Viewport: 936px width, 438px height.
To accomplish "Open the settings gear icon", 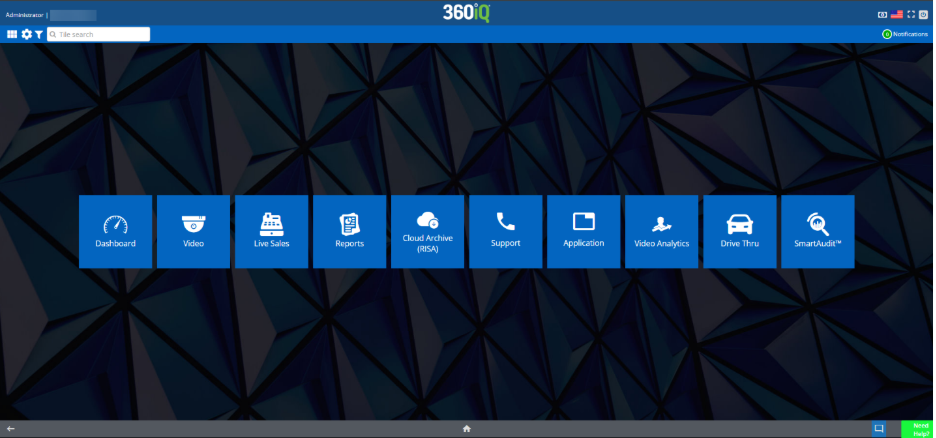I will point(26,34).
